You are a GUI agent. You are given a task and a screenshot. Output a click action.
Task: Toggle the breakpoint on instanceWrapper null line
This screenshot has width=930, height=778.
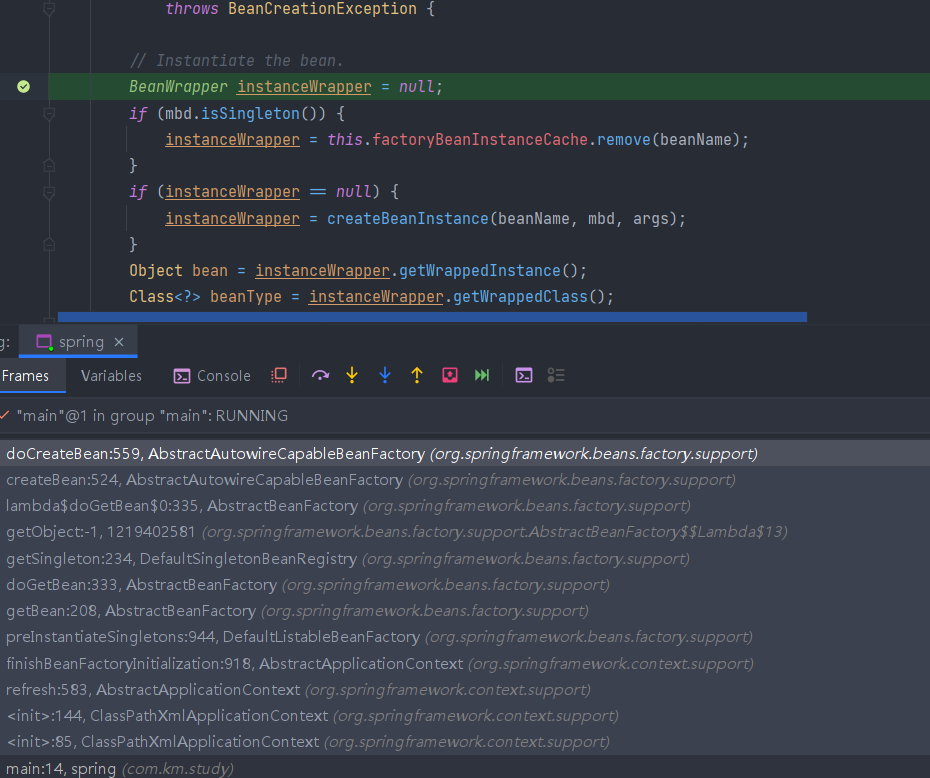(24, 87)
